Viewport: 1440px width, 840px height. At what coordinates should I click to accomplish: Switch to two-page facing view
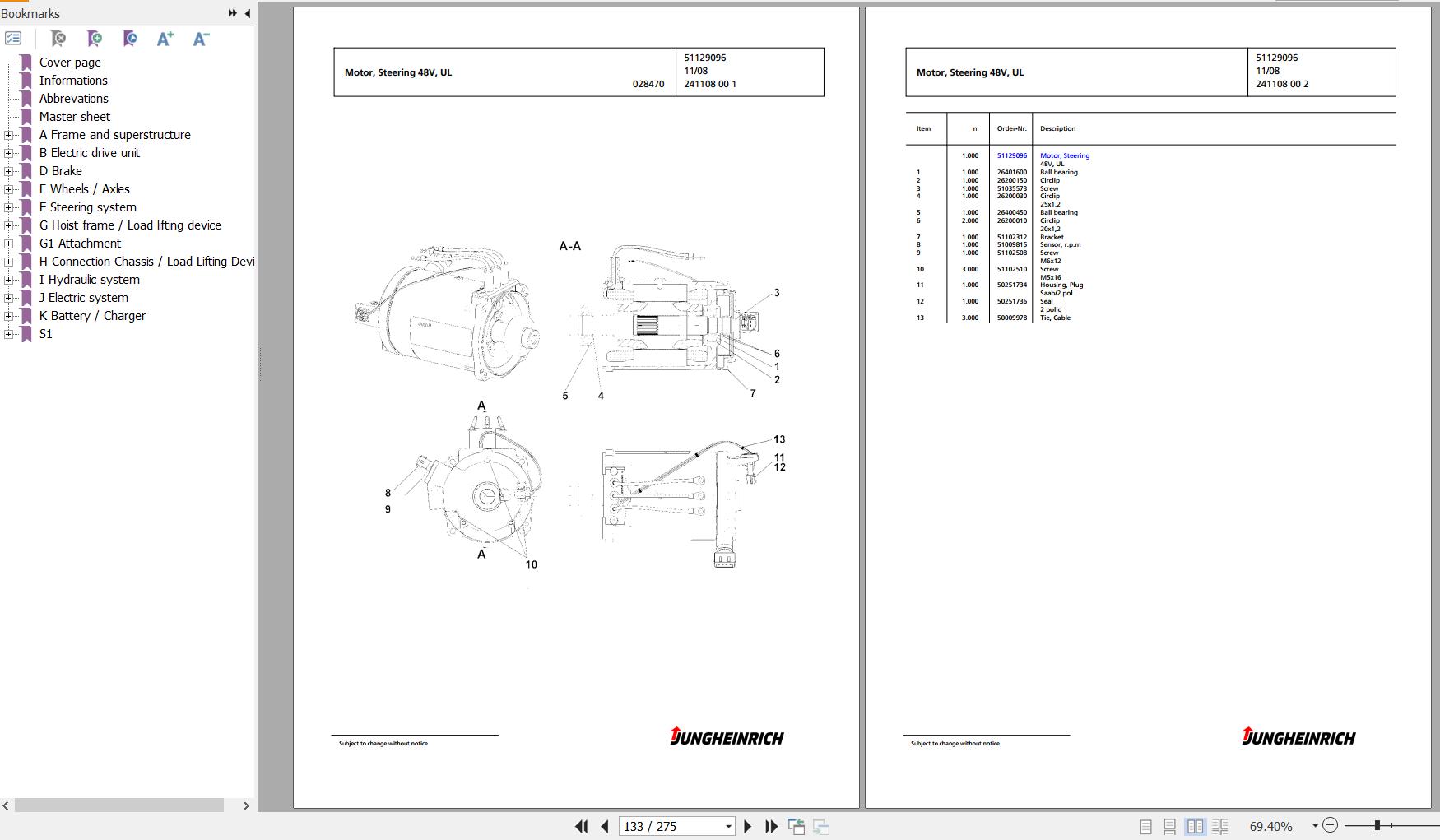[x=1195, y=826]
